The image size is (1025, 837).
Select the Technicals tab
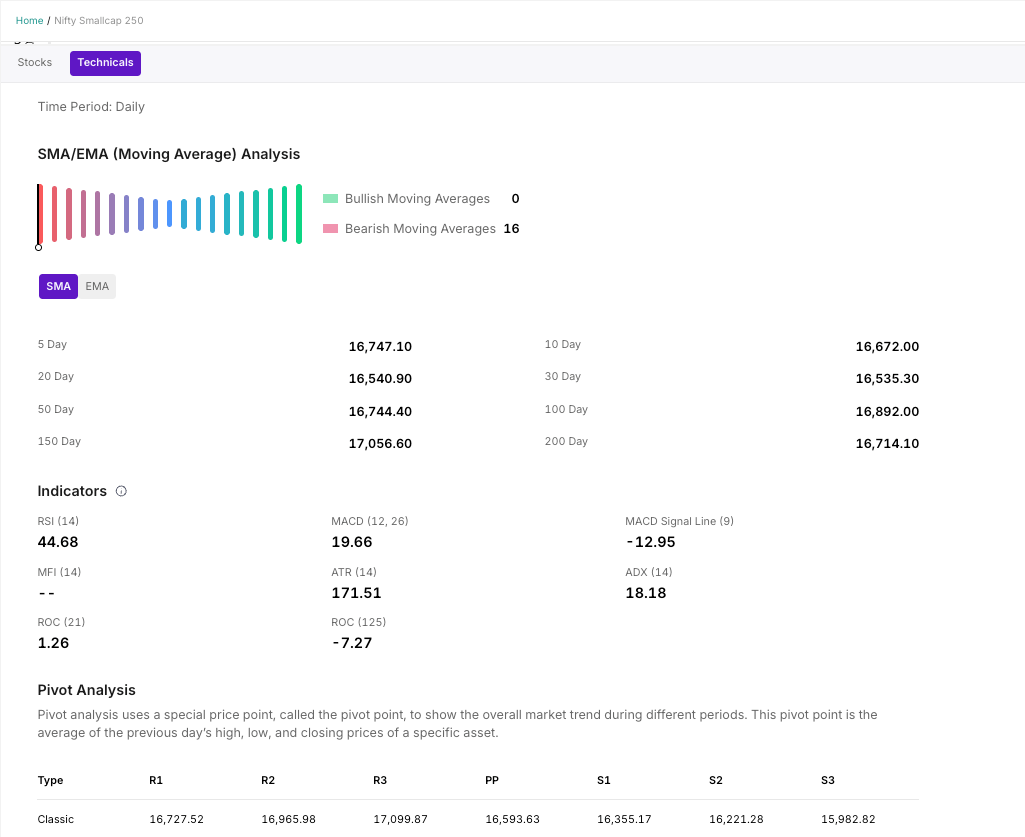point(105,63)
